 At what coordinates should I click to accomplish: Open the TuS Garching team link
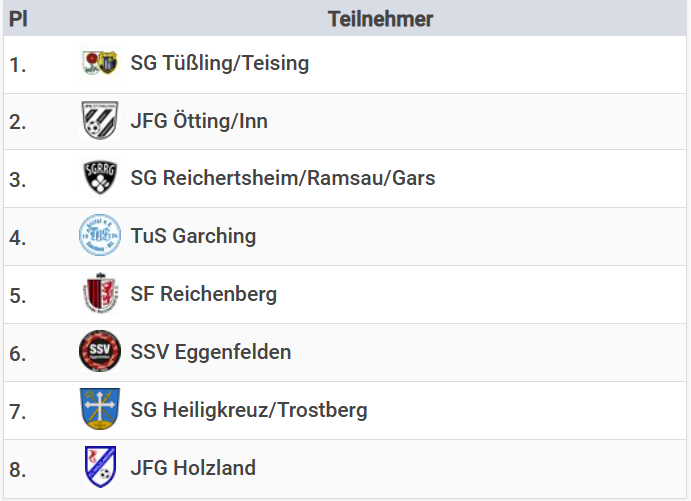193,236
